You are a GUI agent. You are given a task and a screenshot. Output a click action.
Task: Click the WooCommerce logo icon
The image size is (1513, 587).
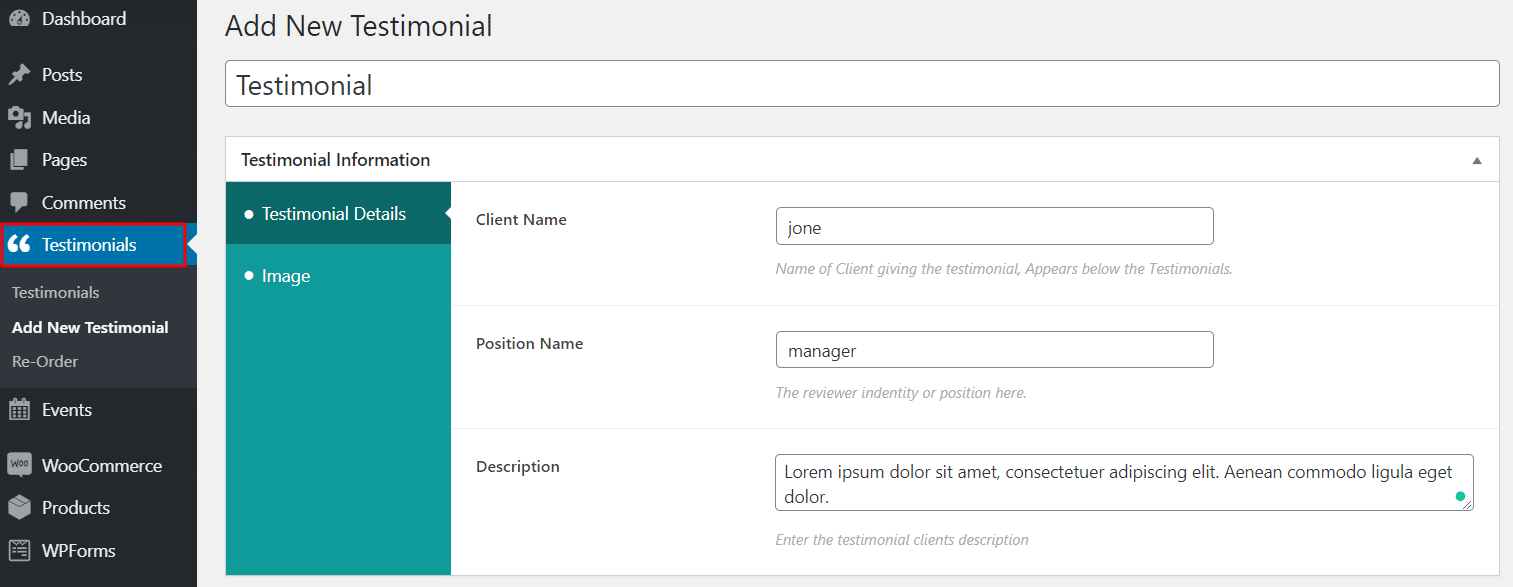pyautogui.click(x=19, y=466)
